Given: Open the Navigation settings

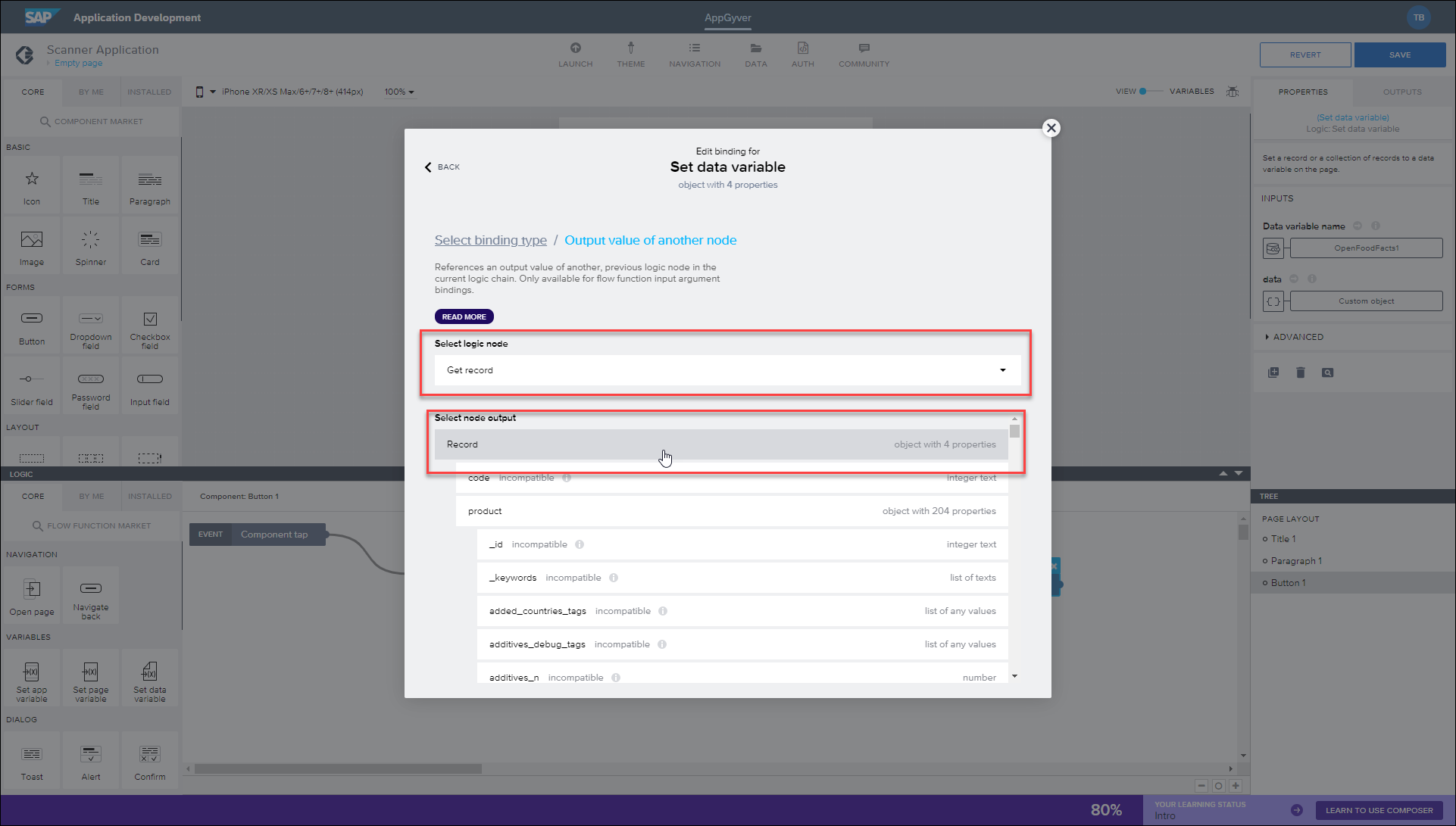Looking at the screenshot, I should 695,55.
